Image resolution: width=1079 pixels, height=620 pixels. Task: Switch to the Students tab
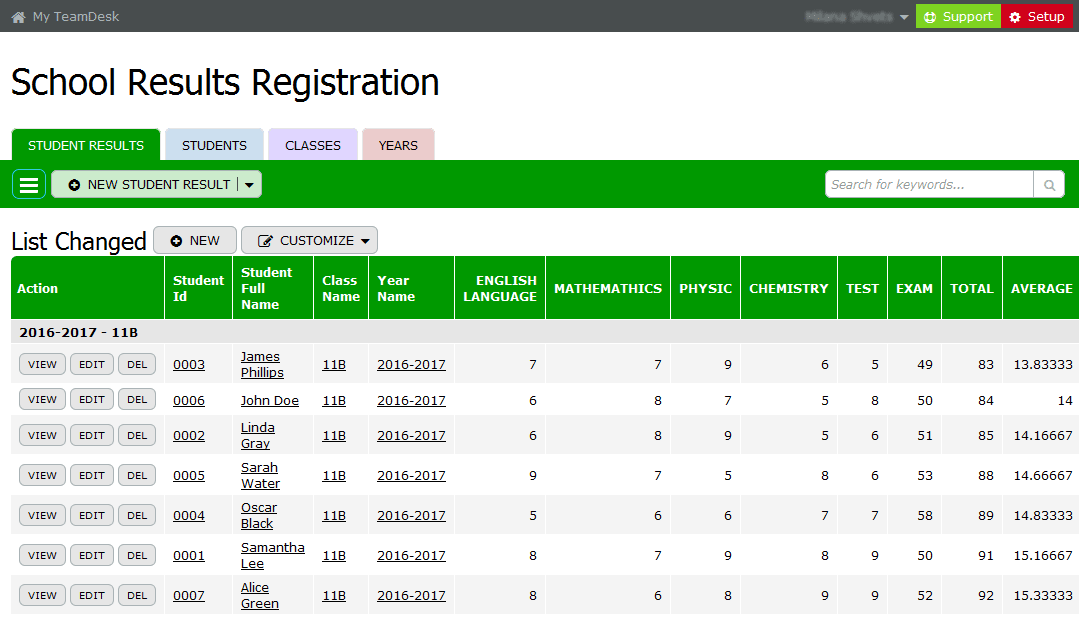click(x=214, y=145)
